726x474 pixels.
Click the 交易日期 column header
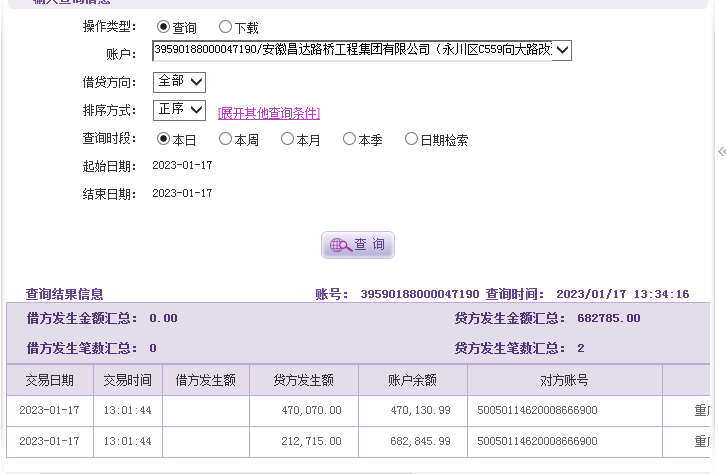coord(49,380)
